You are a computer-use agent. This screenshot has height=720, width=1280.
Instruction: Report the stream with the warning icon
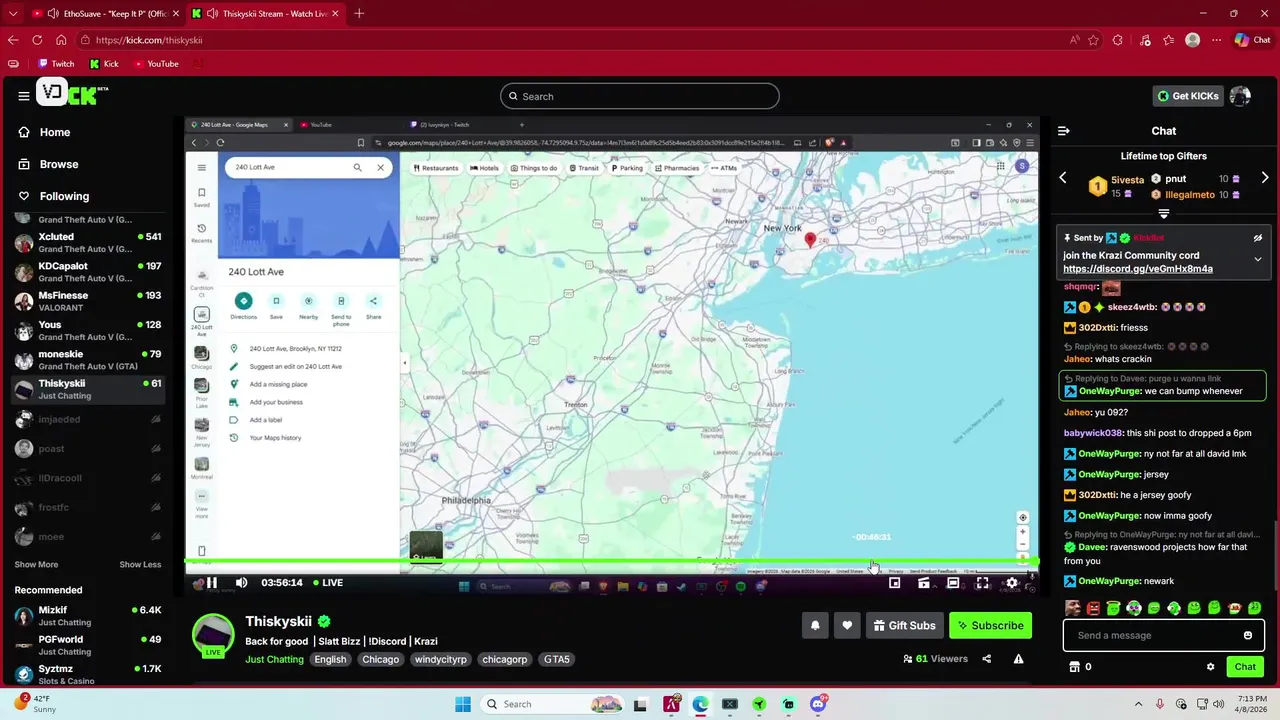click(1018, 659)
